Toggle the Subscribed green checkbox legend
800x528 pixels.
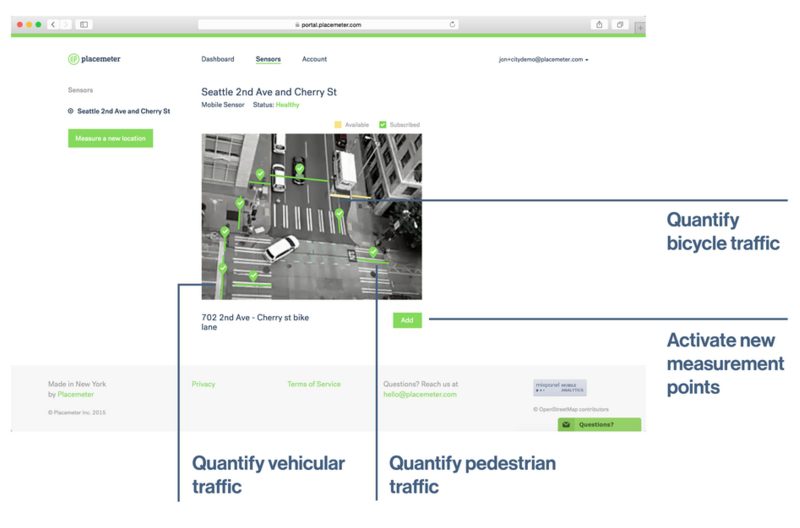(383, 125)
